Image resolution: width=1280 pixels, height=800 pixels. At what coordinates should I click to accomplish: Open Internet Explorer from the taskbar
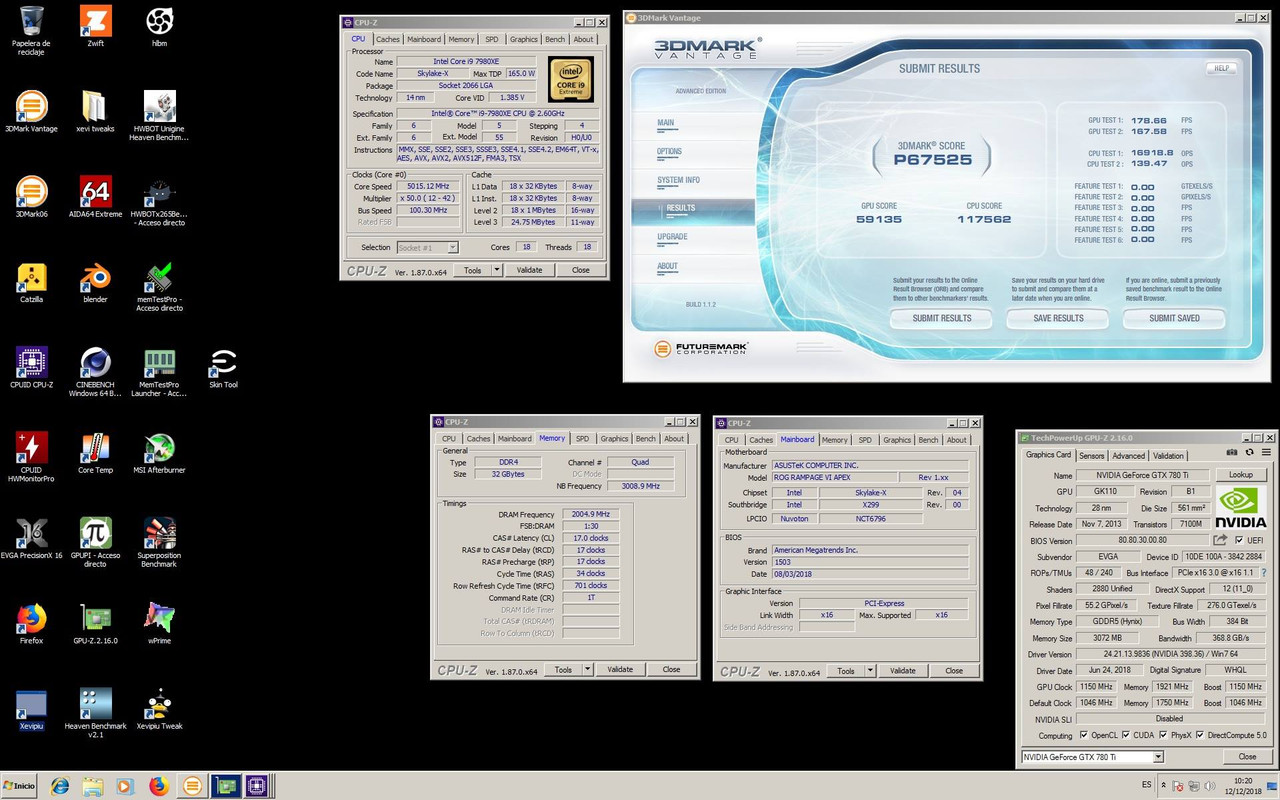(59, 786)
